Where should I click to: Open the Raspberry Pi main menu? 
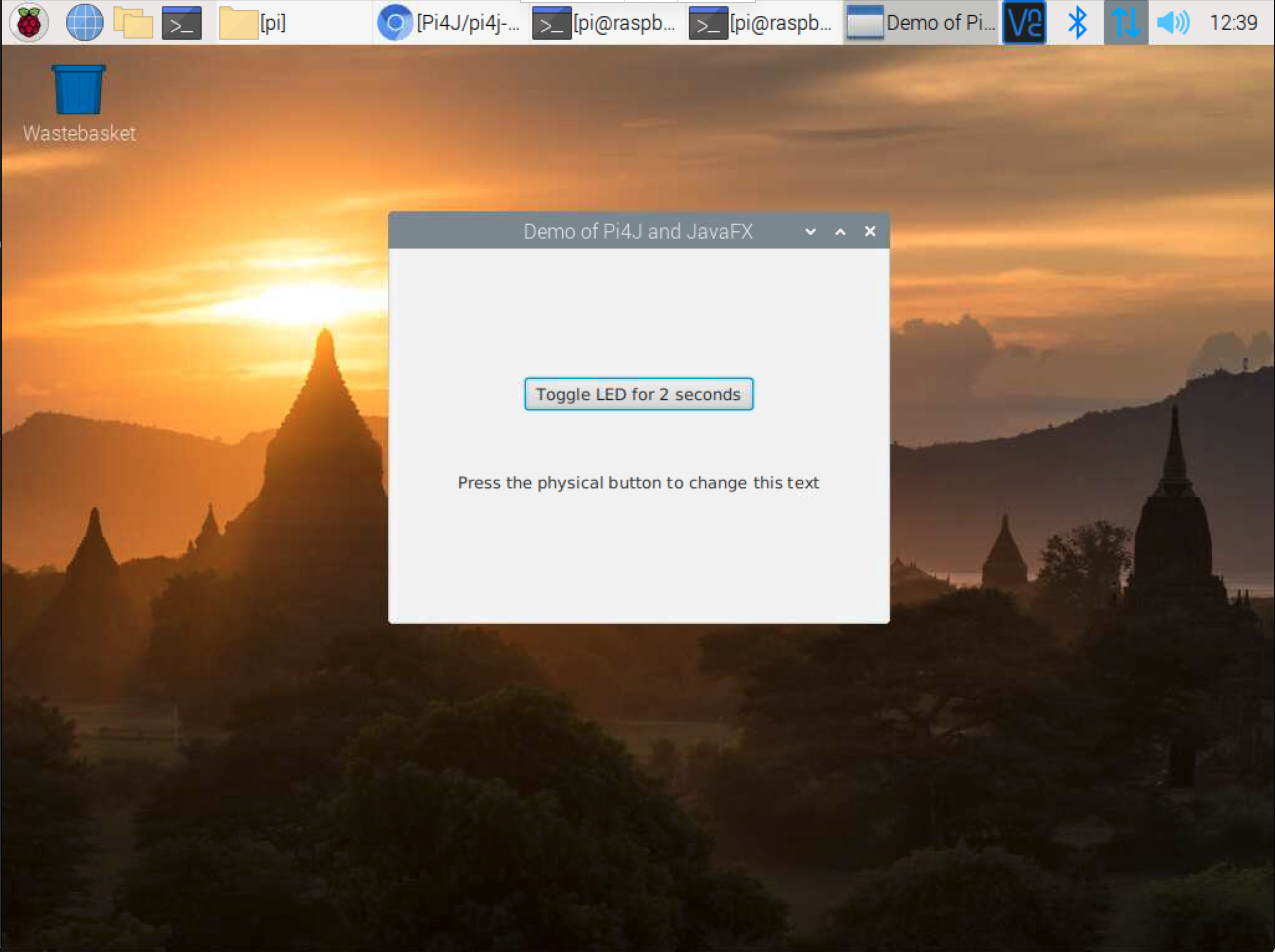pos(29,23)
